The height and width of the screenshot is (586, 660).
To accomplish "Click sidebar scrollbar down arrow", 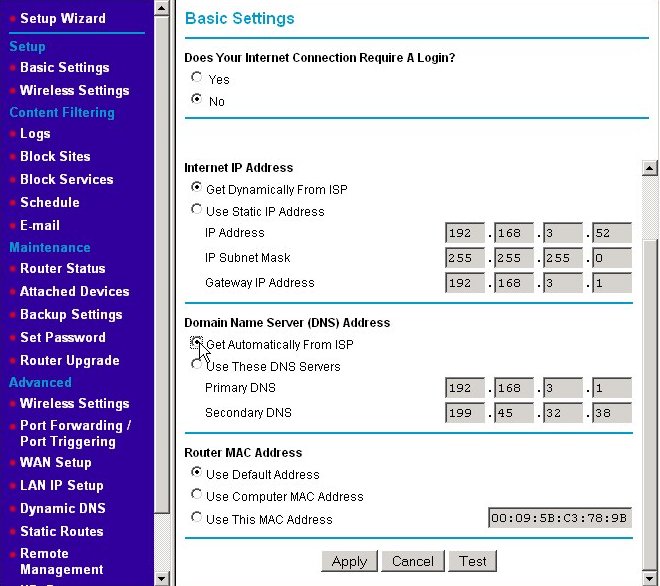I will pyautogui.click(x=162, y=578).
